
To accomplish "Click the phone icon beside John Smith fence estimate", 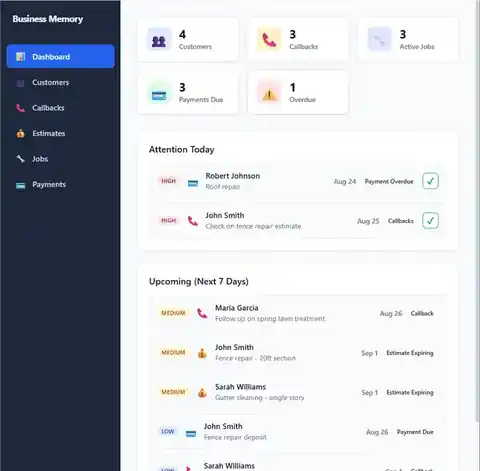I will [193, 221].
